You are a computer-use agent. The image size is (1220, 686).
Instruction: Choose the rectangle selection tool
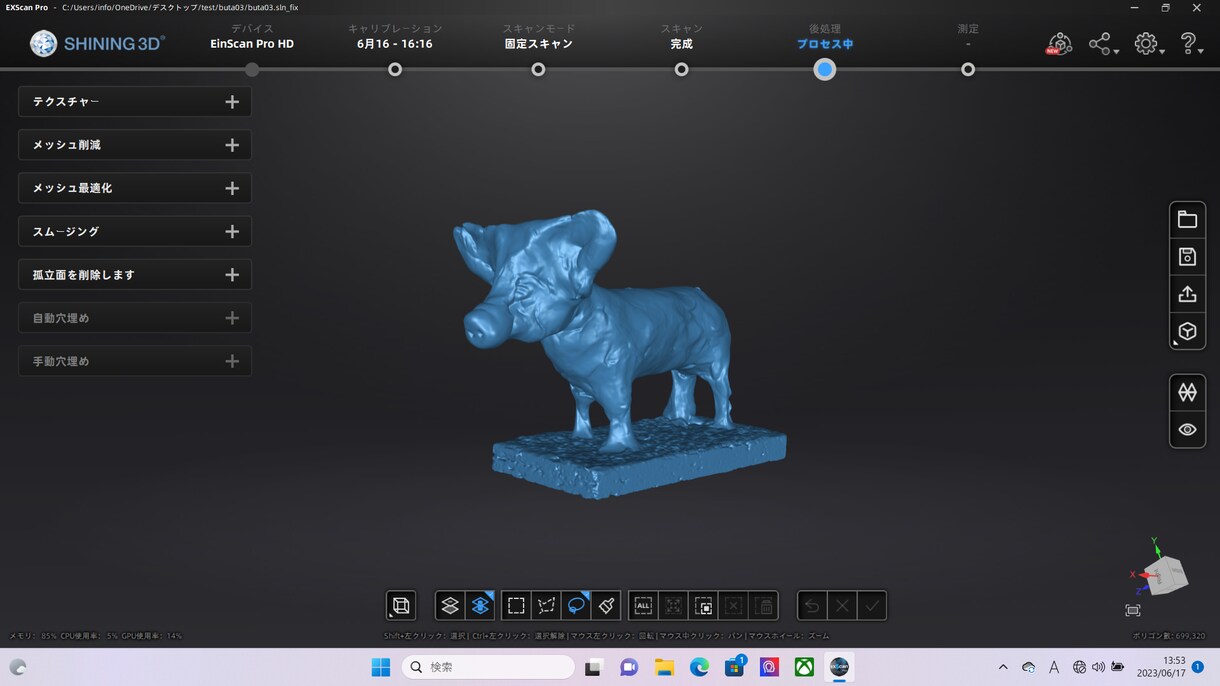click(516, 605)
